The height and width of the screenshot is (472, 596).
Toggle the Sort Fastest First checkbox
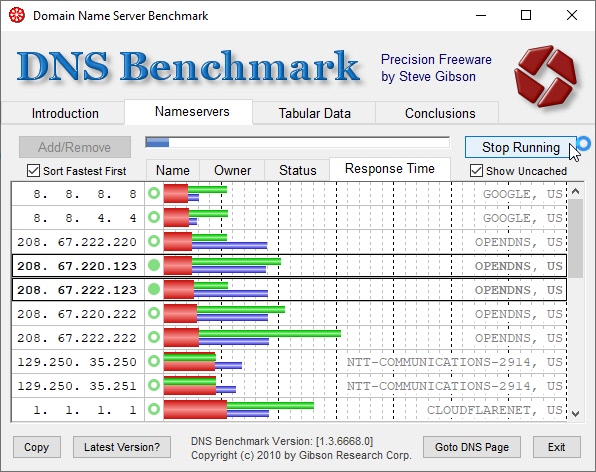tap(33, 171)
